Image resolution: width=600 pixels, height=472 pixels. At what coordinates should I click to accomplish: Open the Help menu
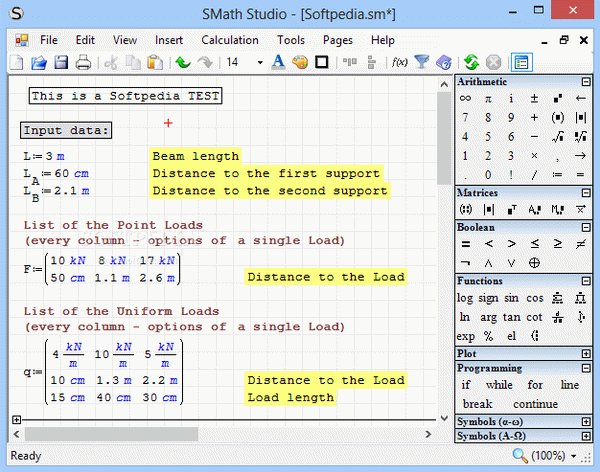coord(383,40)
